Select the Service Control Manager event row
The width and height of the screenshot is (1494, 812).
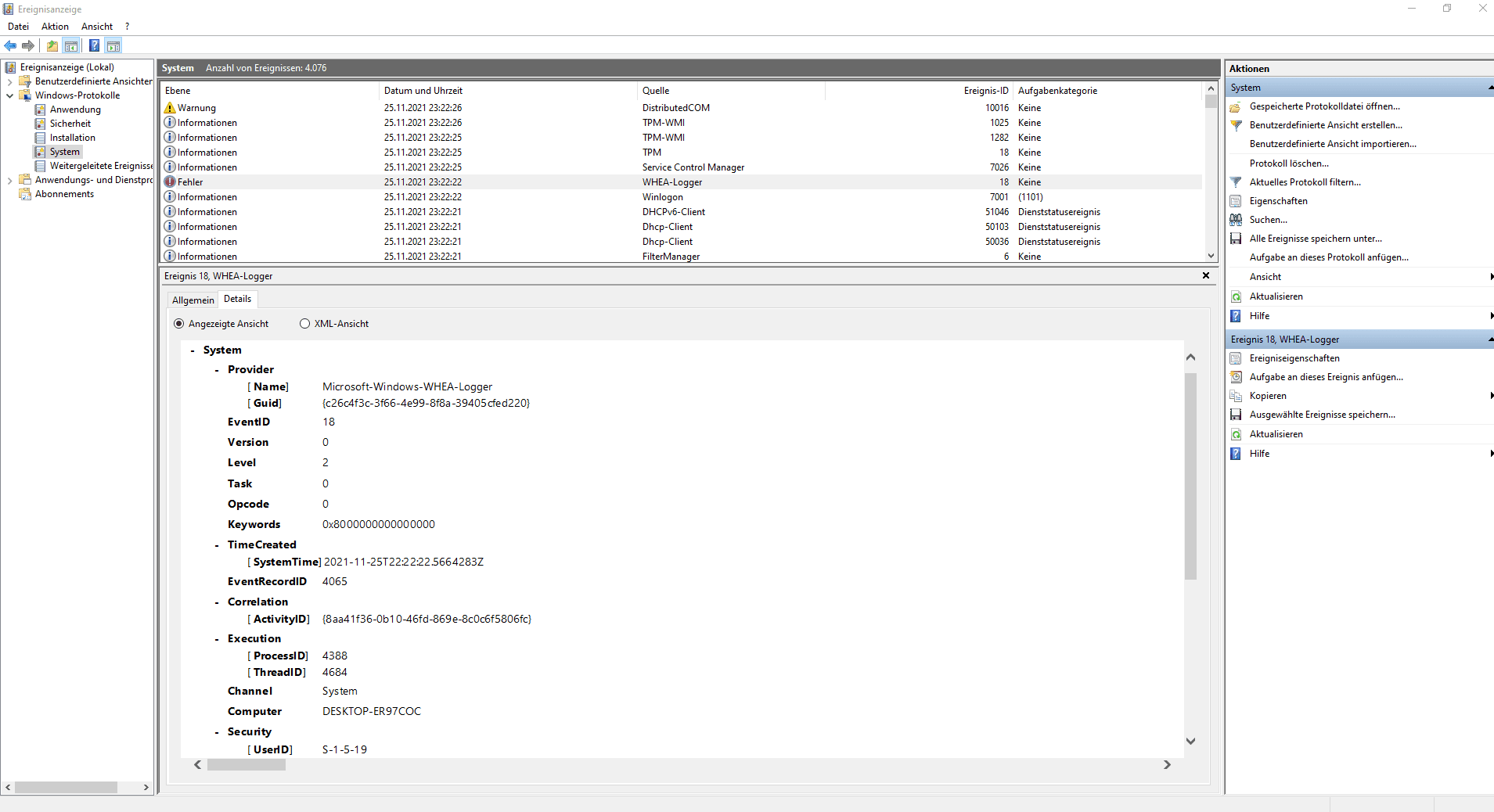point(681,167)
